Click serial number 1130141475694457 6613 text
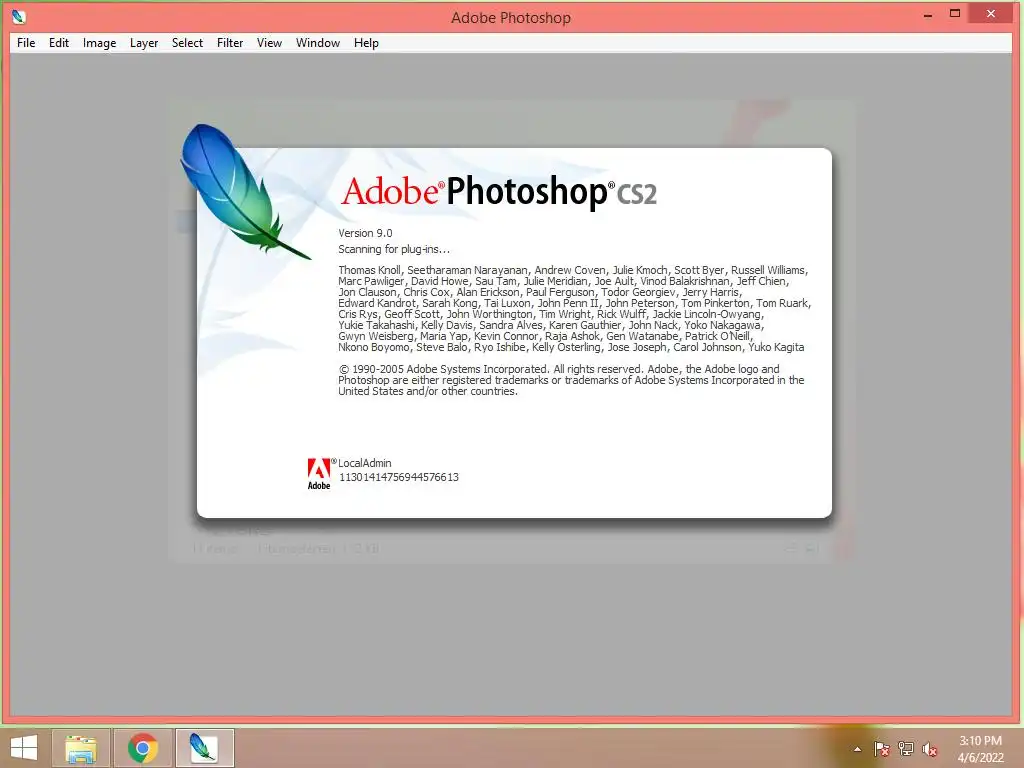Image resolution: width=1024 pixels, height=768 pixels. [x=398, y=477]
